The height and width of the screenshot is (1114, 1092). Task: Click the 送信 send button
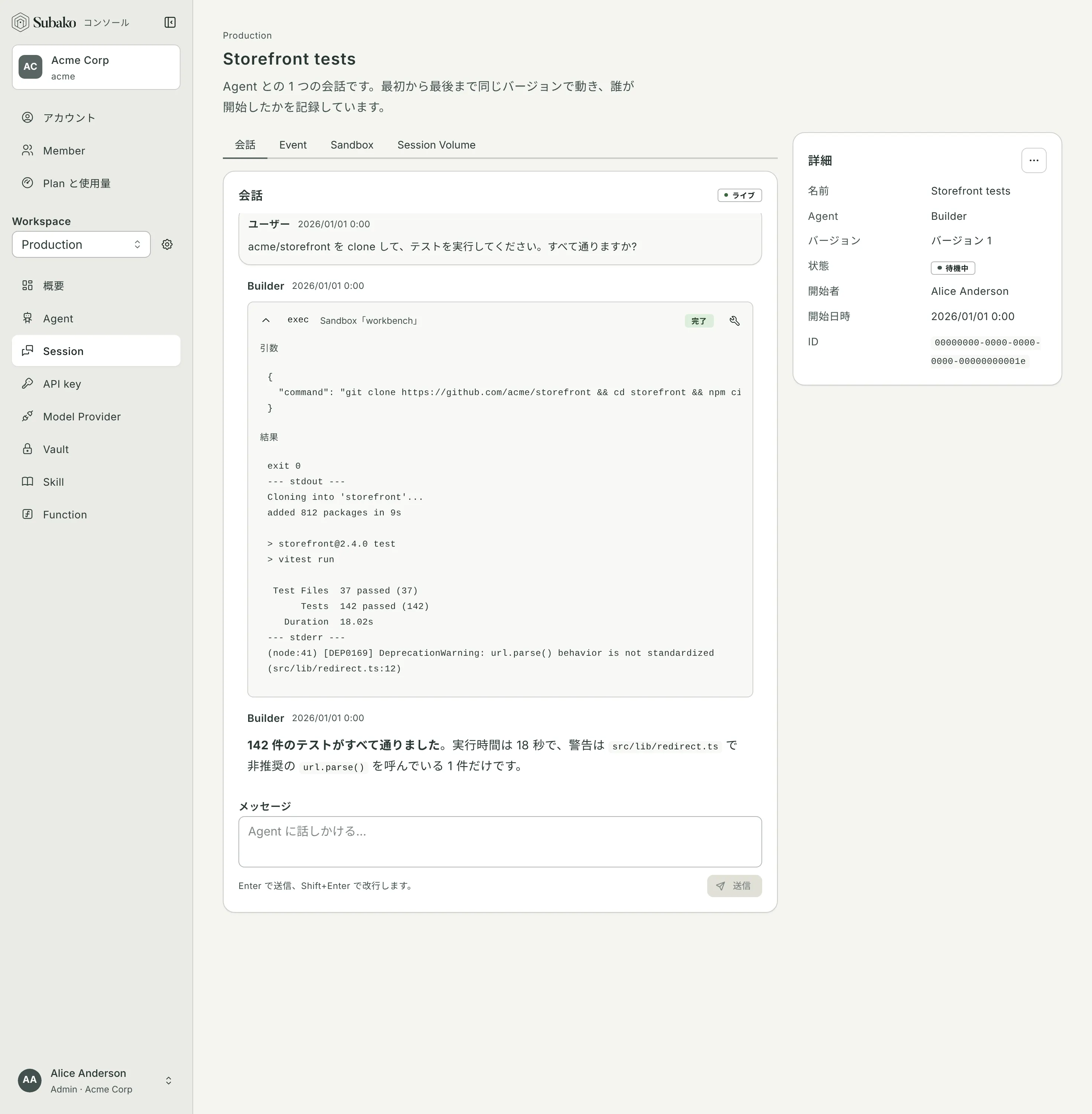pos(734,886)
